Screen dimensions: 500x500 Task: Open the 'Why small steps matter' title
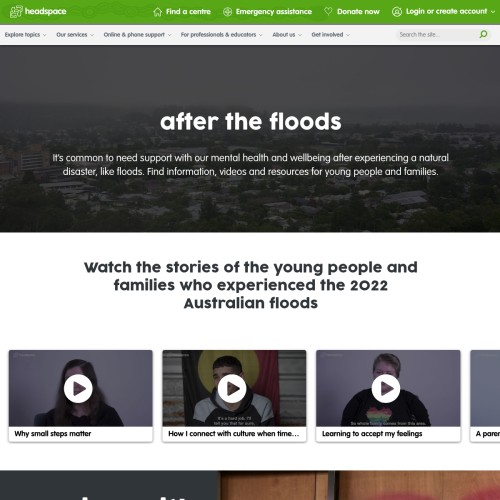click(x=53, y=434)
